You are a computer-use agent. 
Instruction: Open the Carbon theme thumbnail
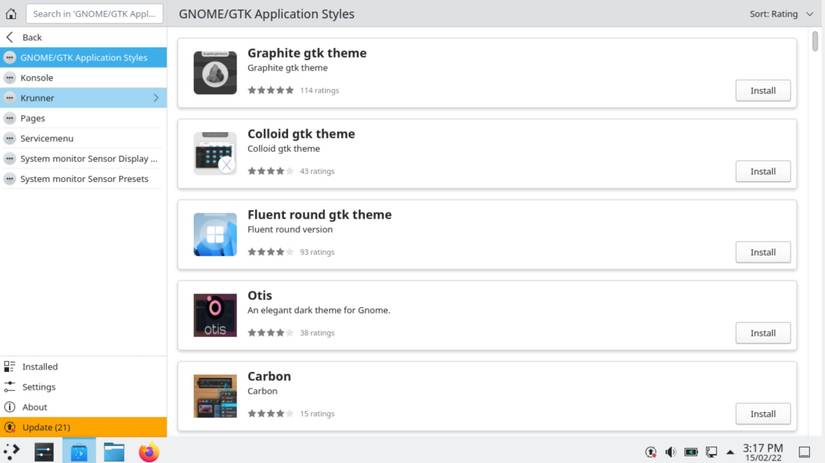pos(215,396)
